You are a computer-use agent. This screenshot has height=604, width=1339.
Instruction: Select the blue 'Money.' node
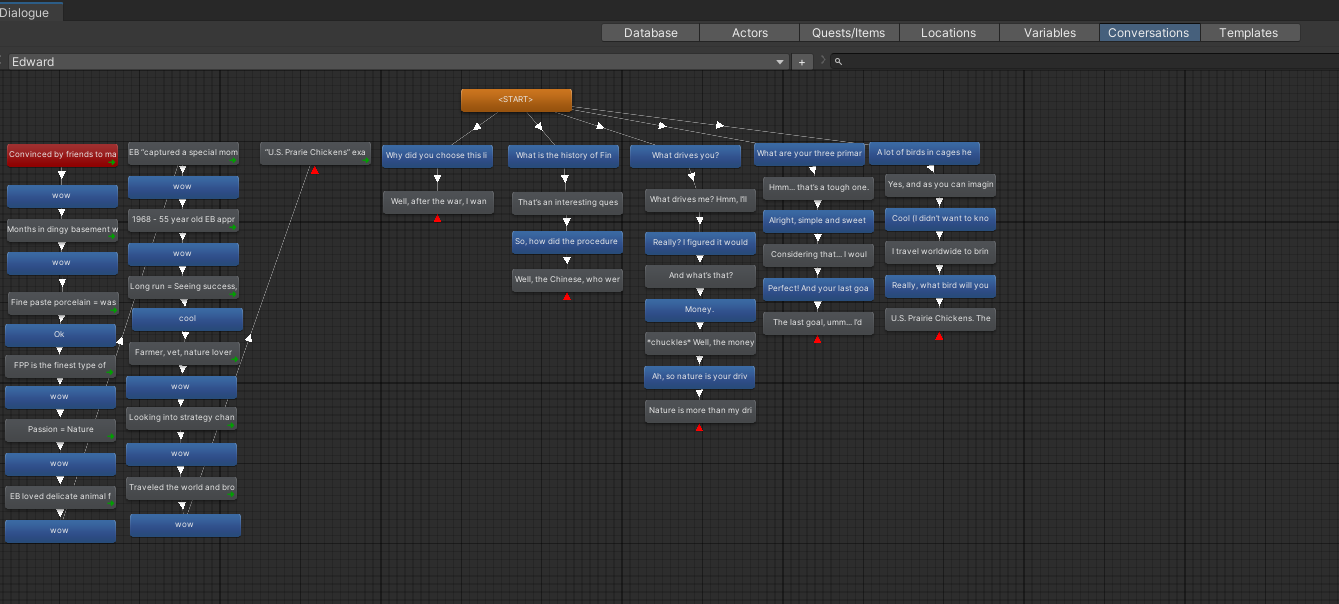click(700, 310)
